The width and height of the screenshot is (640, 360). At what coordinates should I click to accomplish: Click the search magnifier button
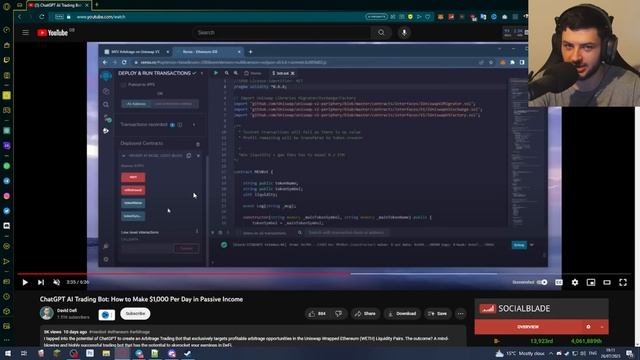coord(381,32)
